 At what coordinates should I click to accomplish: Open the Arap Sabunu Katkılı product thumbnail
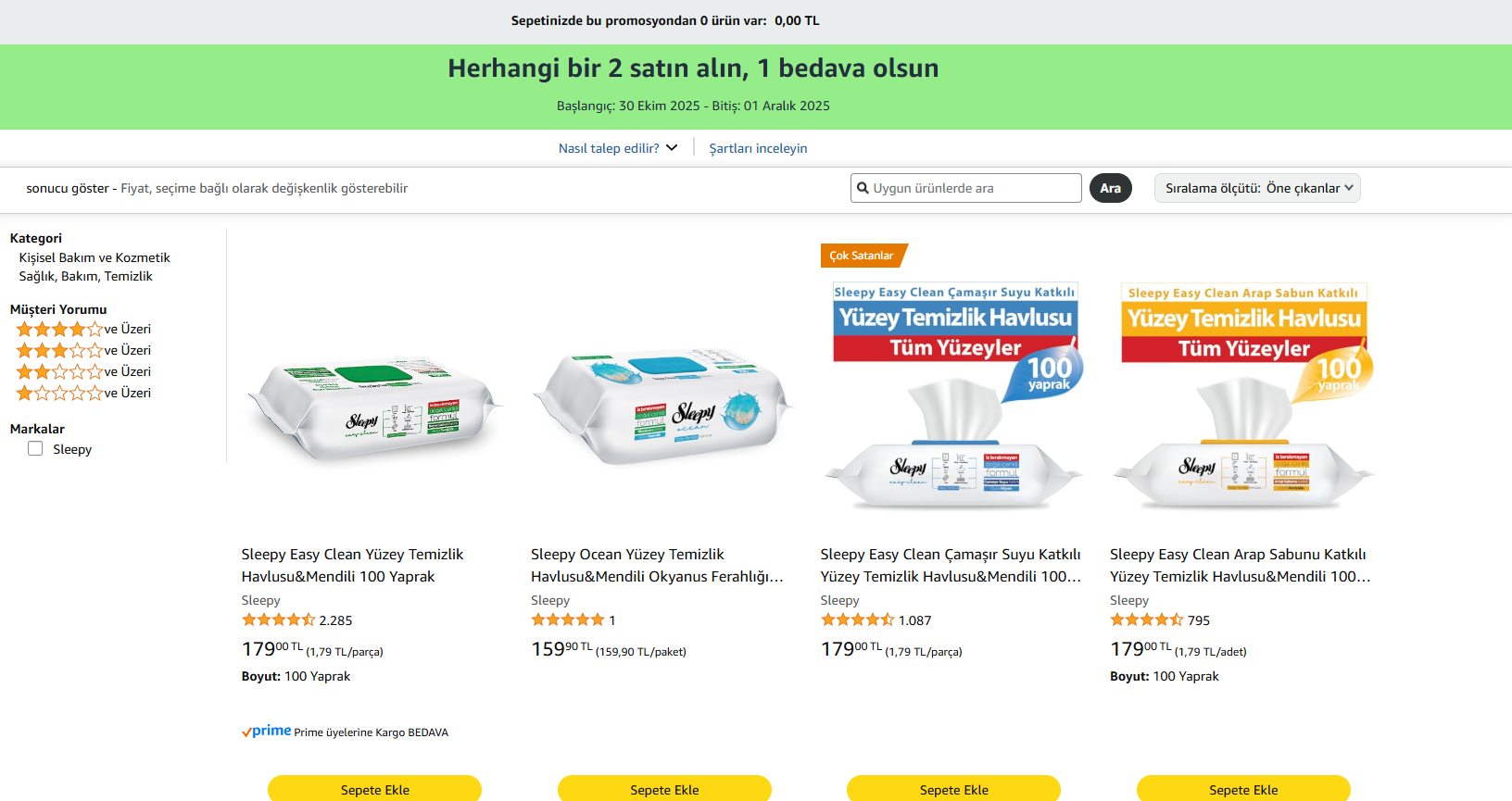coord(1243,398)
